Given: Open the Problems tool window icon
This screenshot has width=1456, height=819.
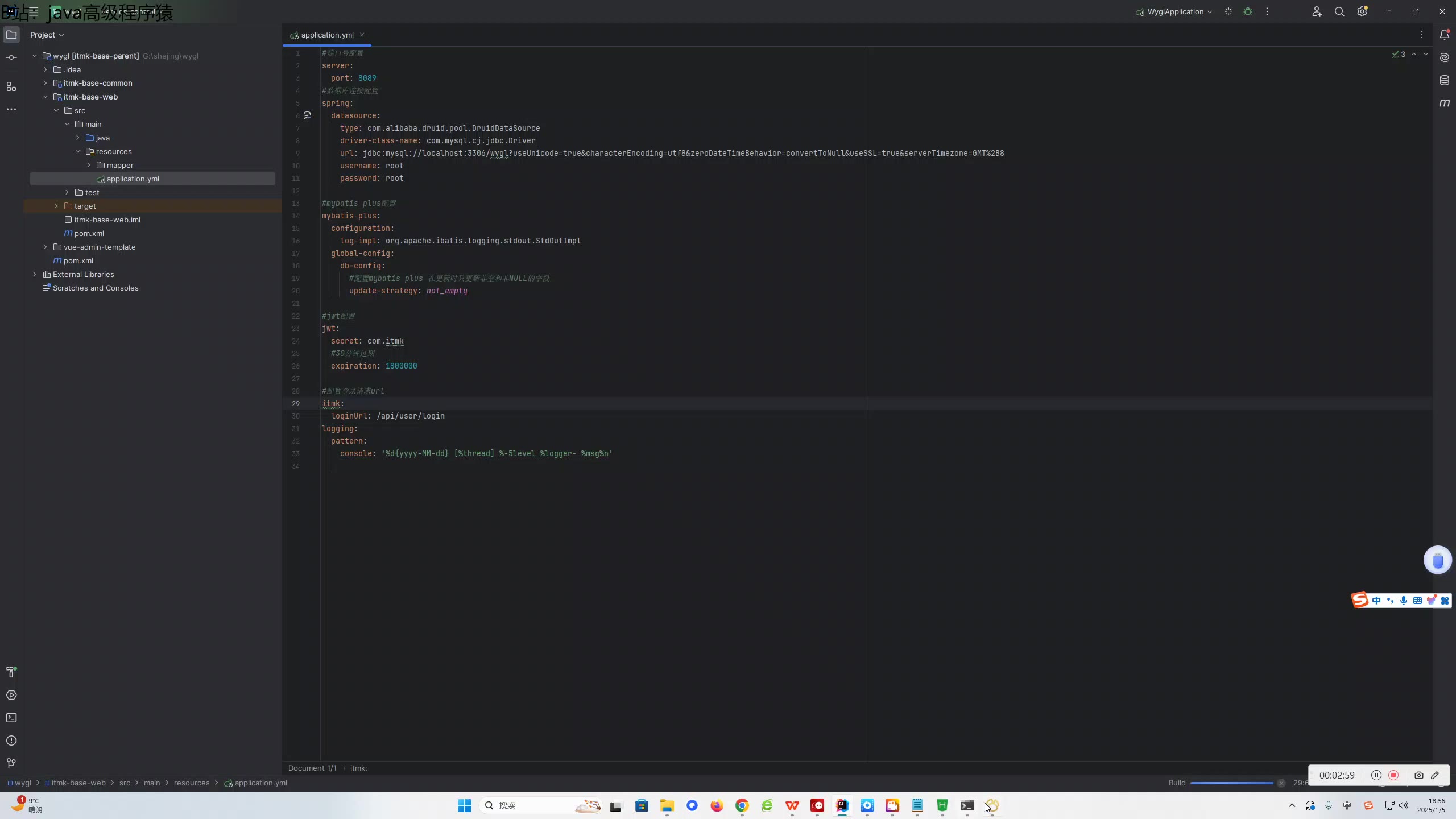Looking at the screenshot, I should 11,741.
